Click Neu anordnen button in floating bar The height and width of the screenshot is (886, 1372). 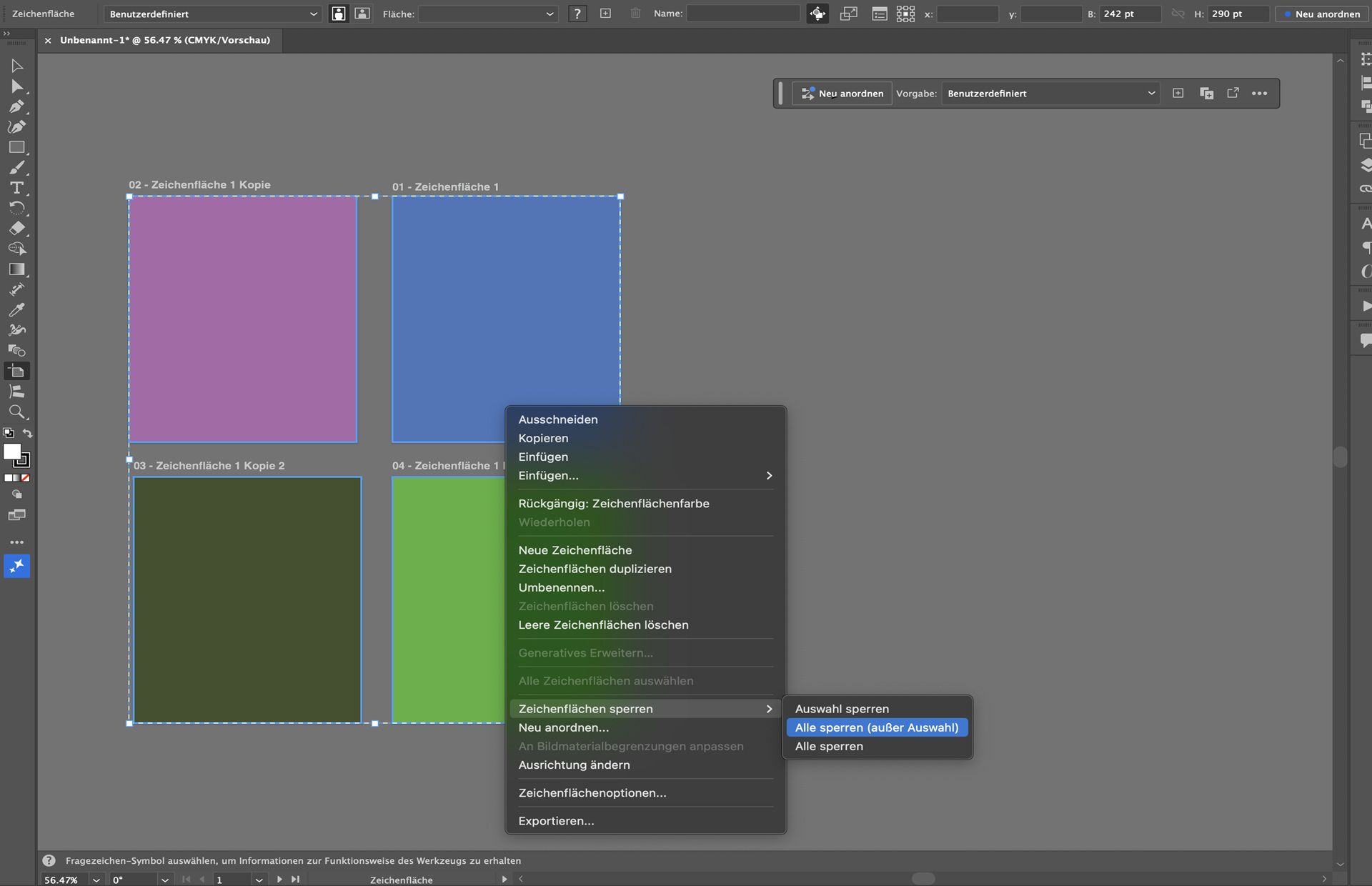842,94
